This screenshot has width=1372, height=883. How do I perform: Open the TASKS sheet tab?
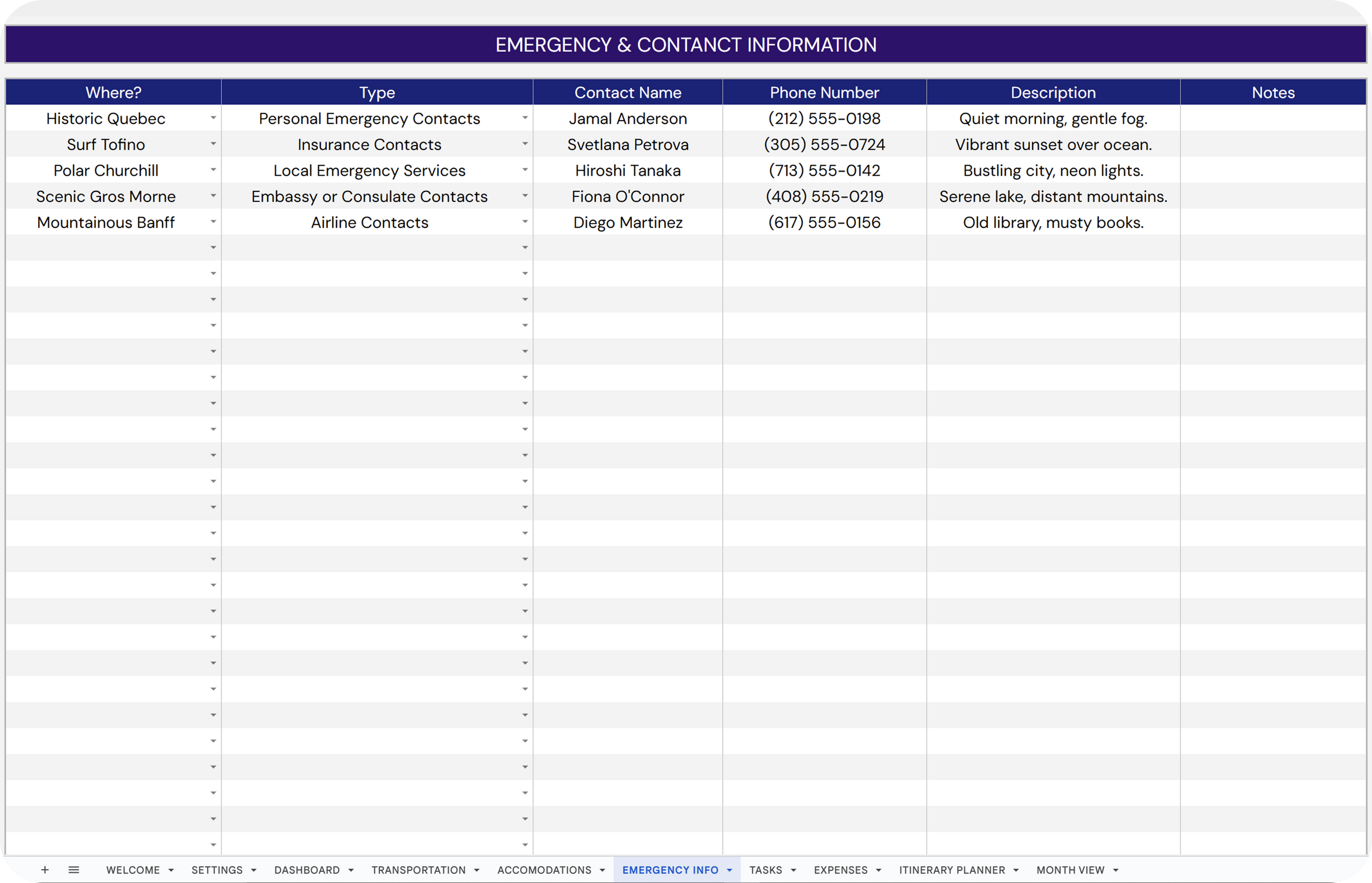pyautogui.click(x=765, y=870)
